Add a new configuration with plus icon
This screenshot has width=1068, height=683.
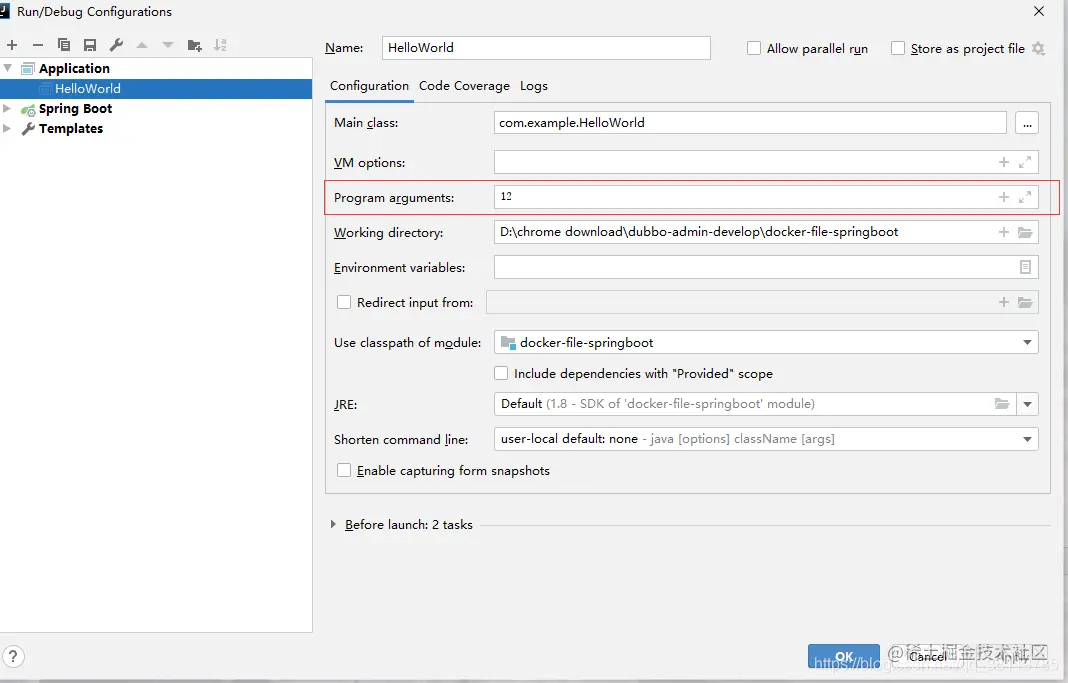click(12, 45)
